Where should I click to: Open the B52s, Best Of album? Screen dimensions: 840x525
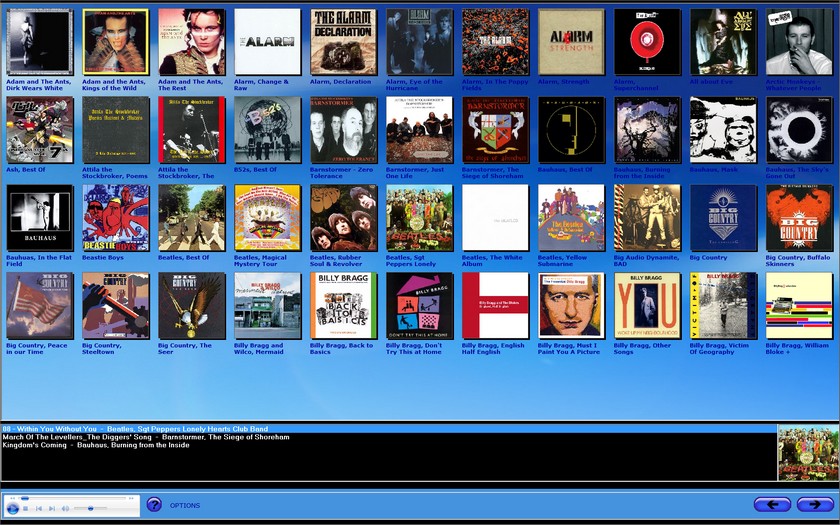click(x=268, y=130)
